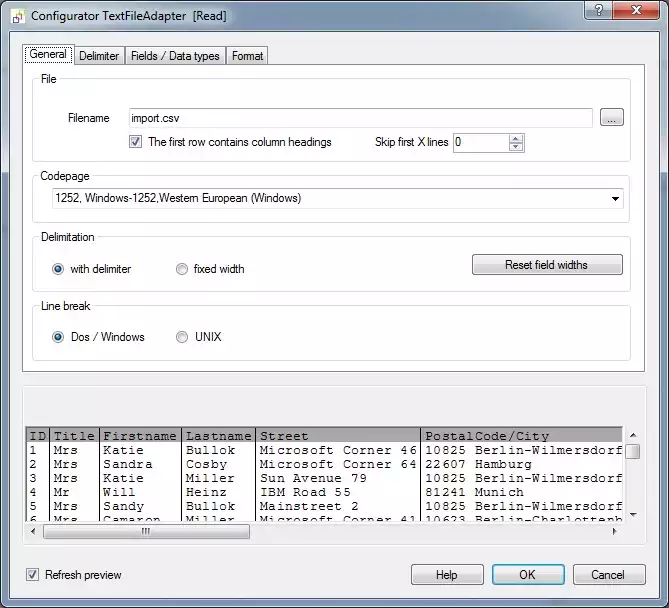The image size is (669, 608).
Task: Choose UNIX line break option
Action: coord(182,337)
